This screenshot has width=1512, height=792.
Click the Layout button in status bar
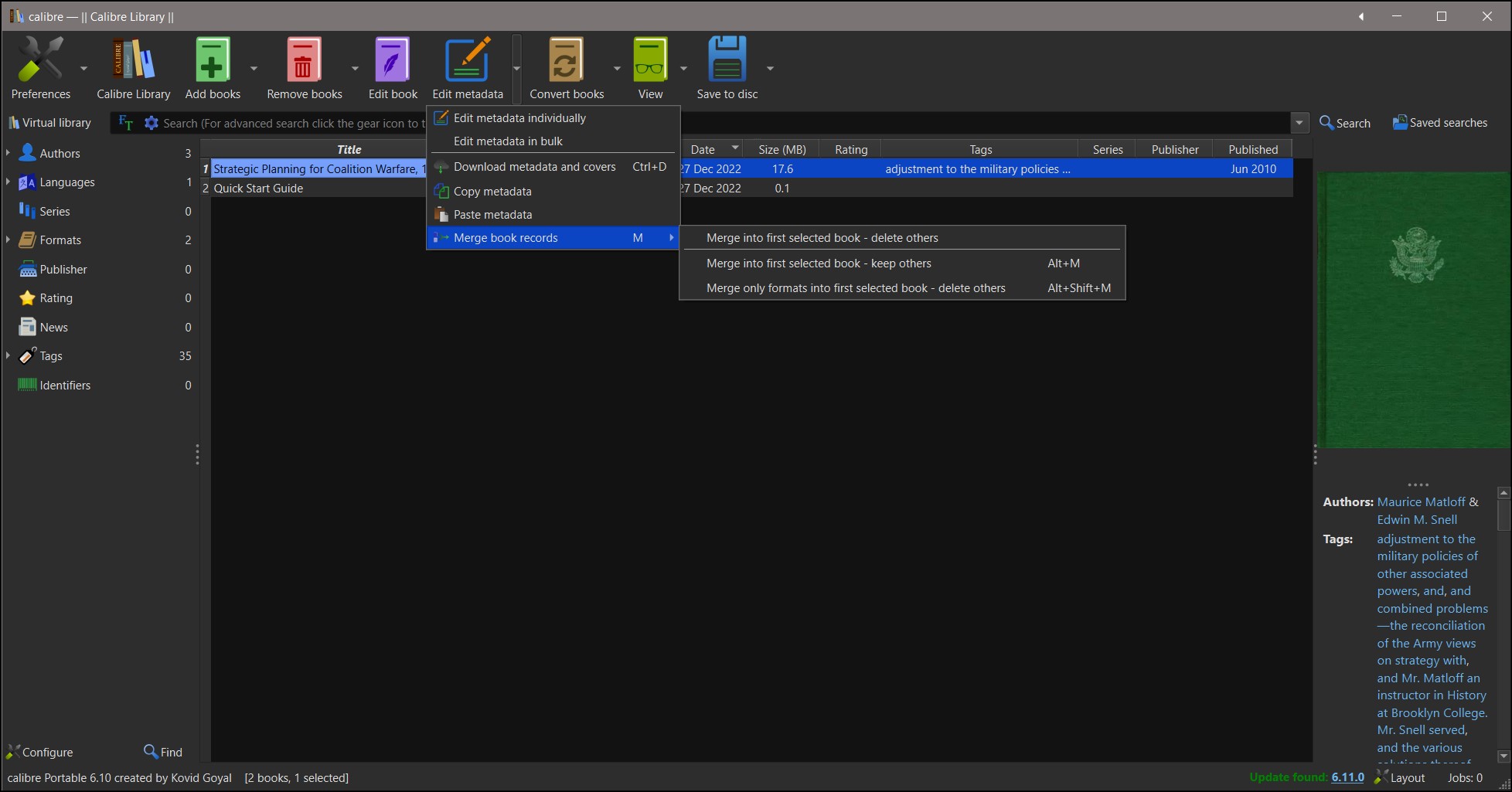click(1400, 777)
